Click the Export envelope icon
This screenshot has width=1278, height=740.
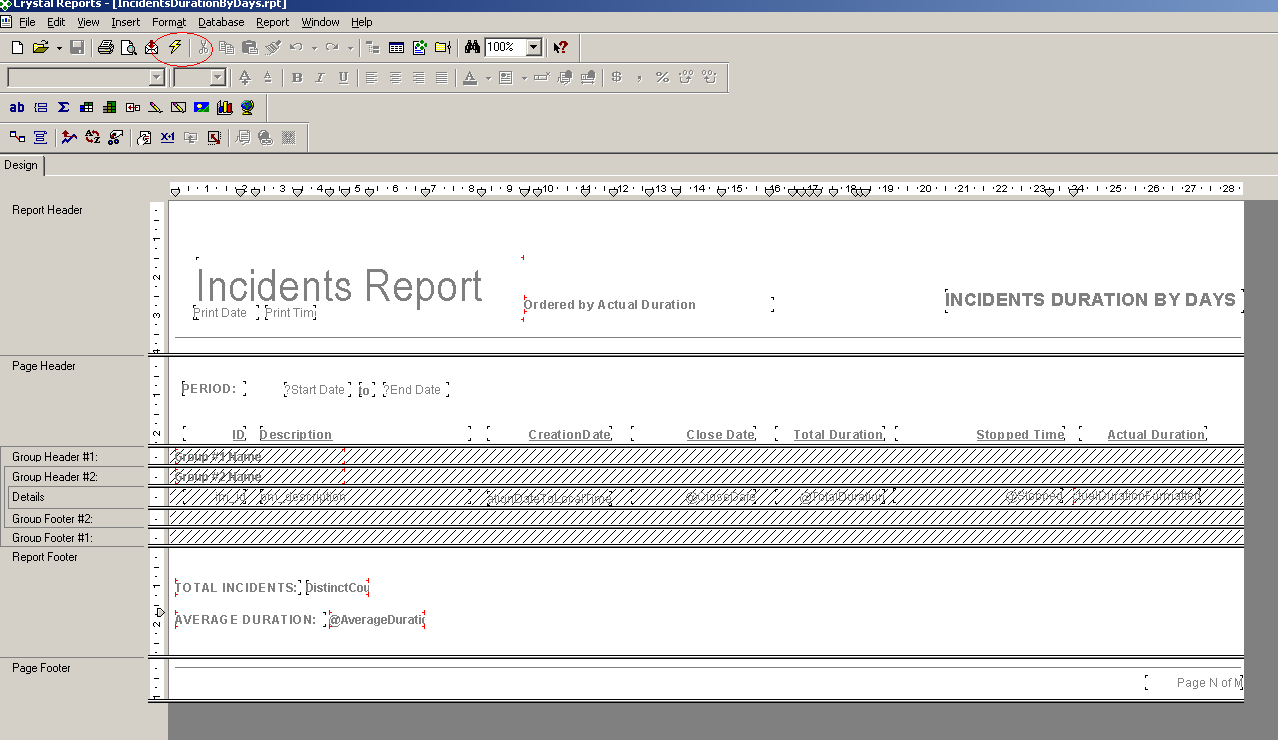coord(152,47)
